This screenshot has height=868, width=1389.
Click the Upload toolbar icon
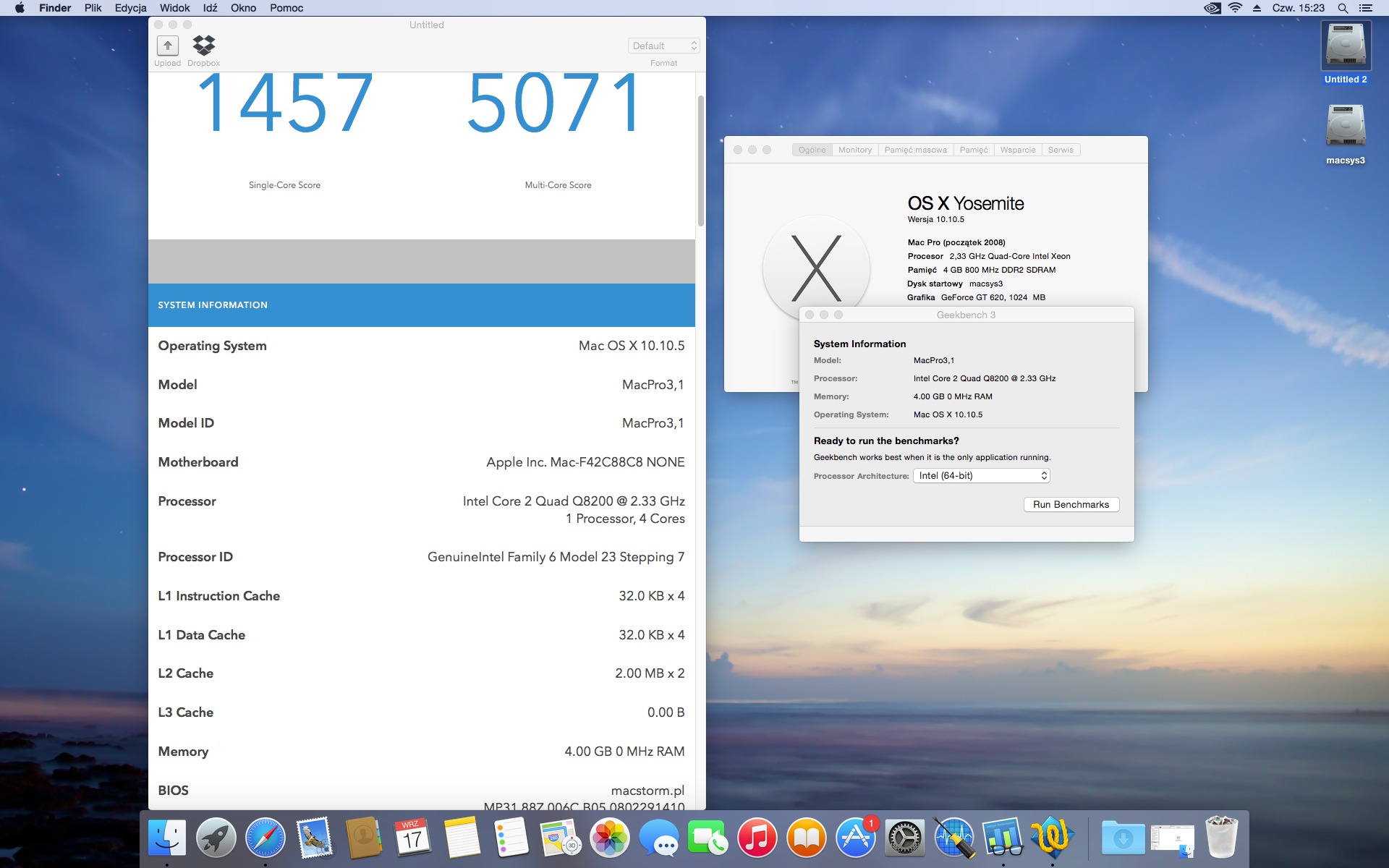tap(167, 46)
